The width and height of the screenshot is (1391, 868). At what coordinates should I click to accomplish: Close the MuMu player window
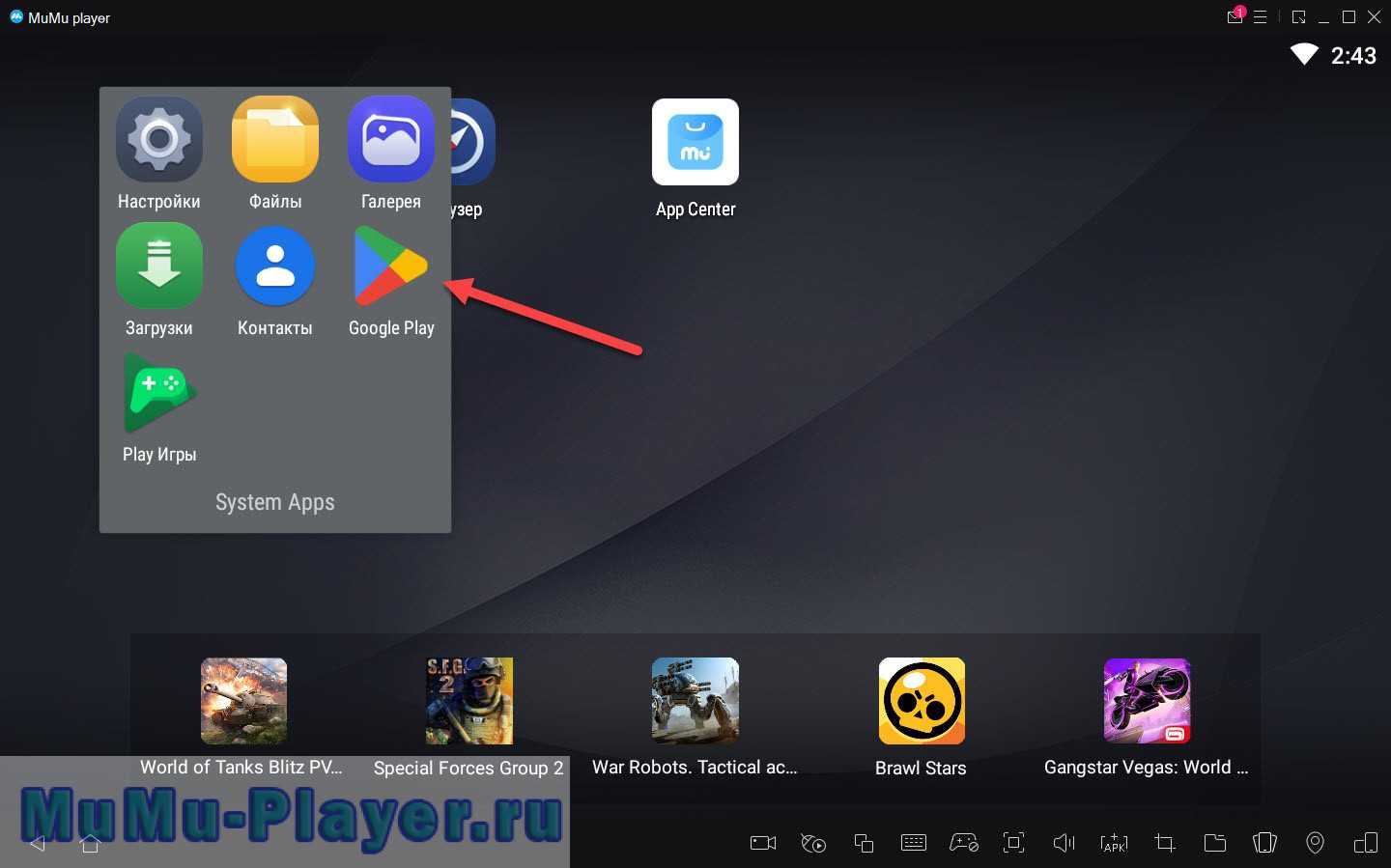1374,17
